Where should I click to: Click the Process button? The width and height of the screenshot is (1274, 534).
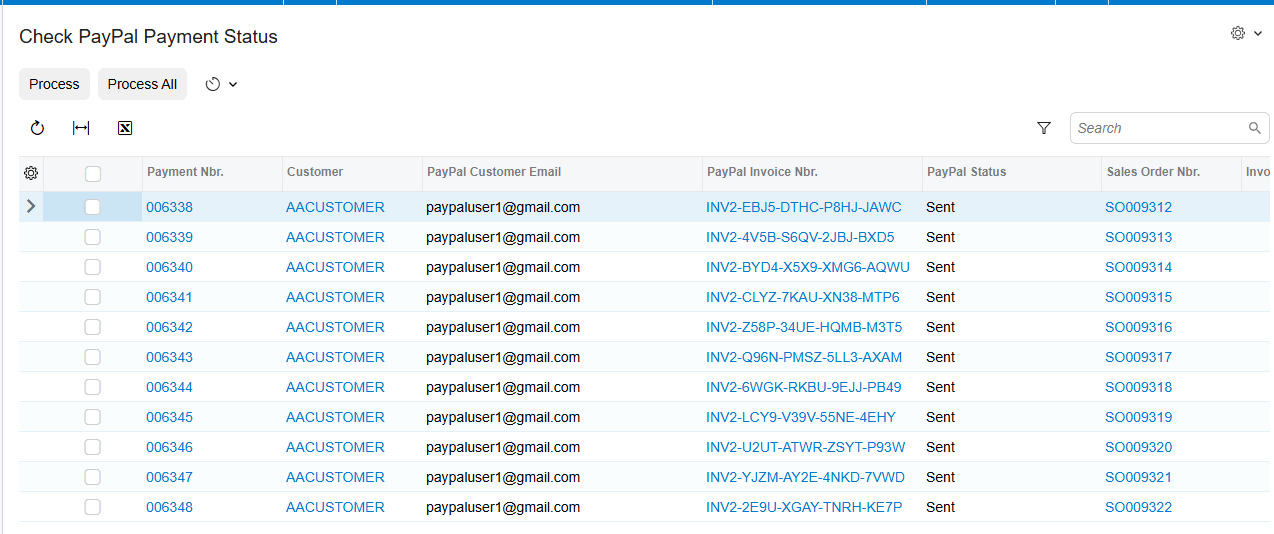click(54, 84)
